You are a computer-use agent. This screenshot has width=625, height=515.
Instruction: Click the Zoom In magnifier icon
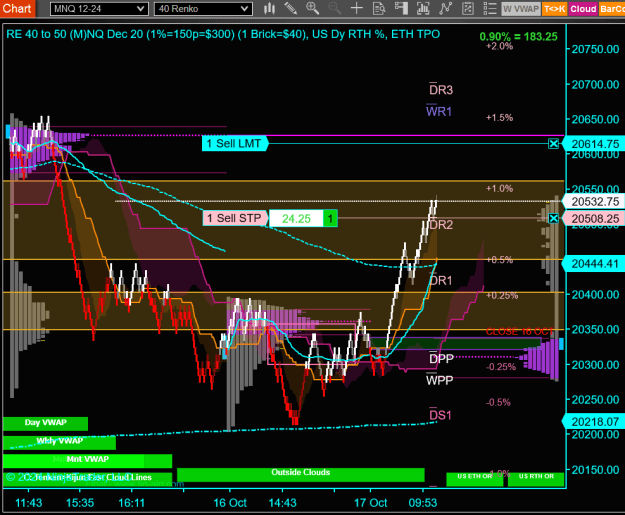[312, 8]
